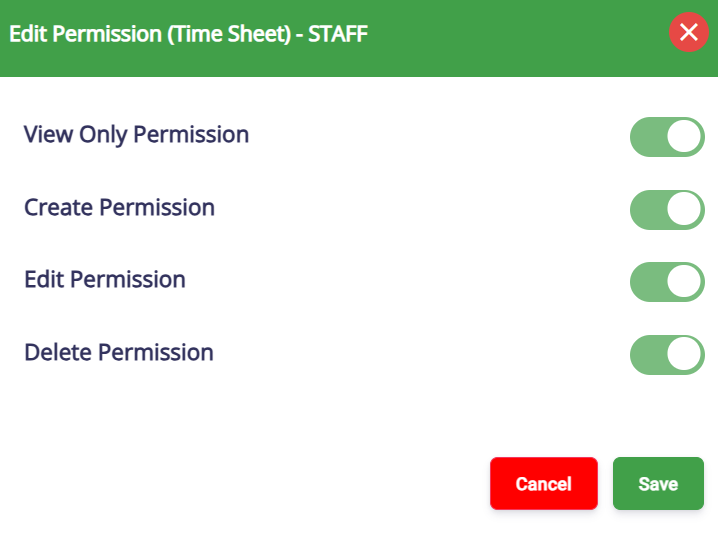Save the permission changes

658,484
